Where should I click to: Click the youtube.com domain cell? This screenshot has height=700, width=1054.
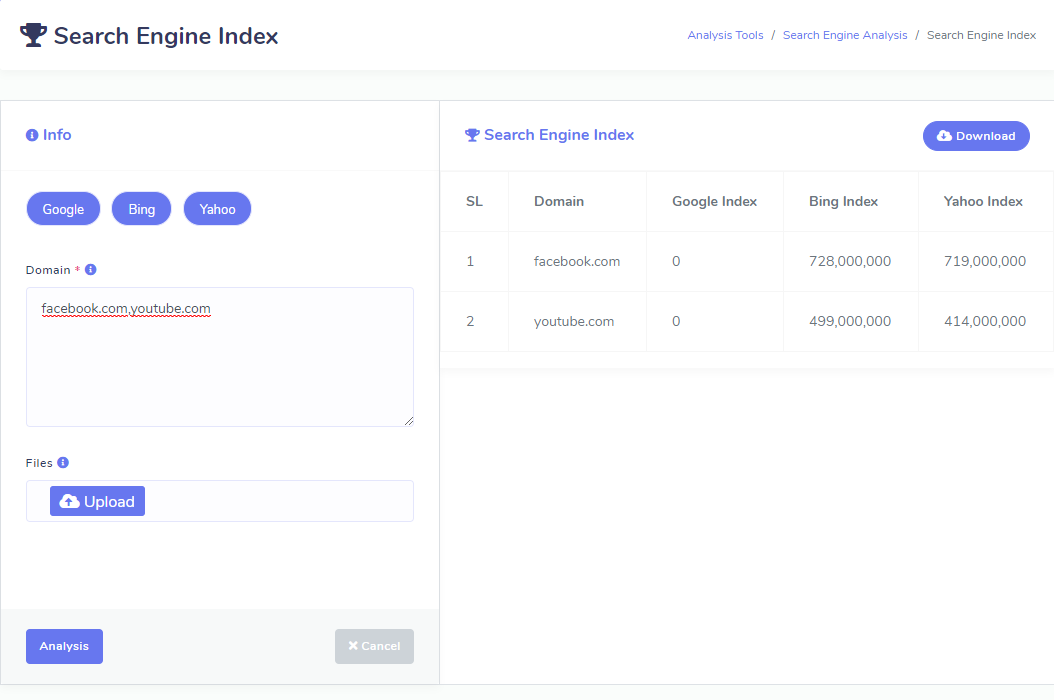click(574, 321)
